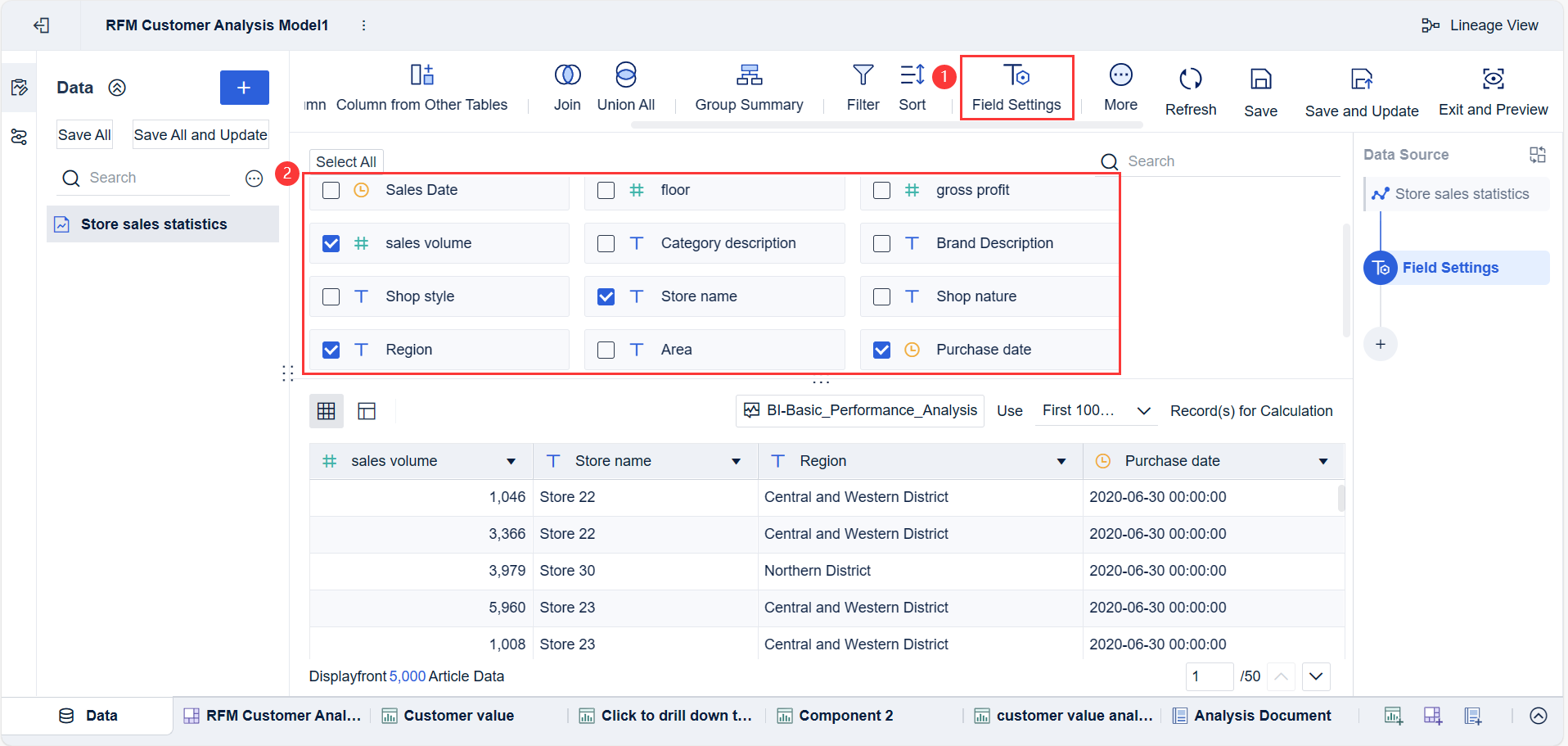Switch to the Customer value tab

pos(458,715)
